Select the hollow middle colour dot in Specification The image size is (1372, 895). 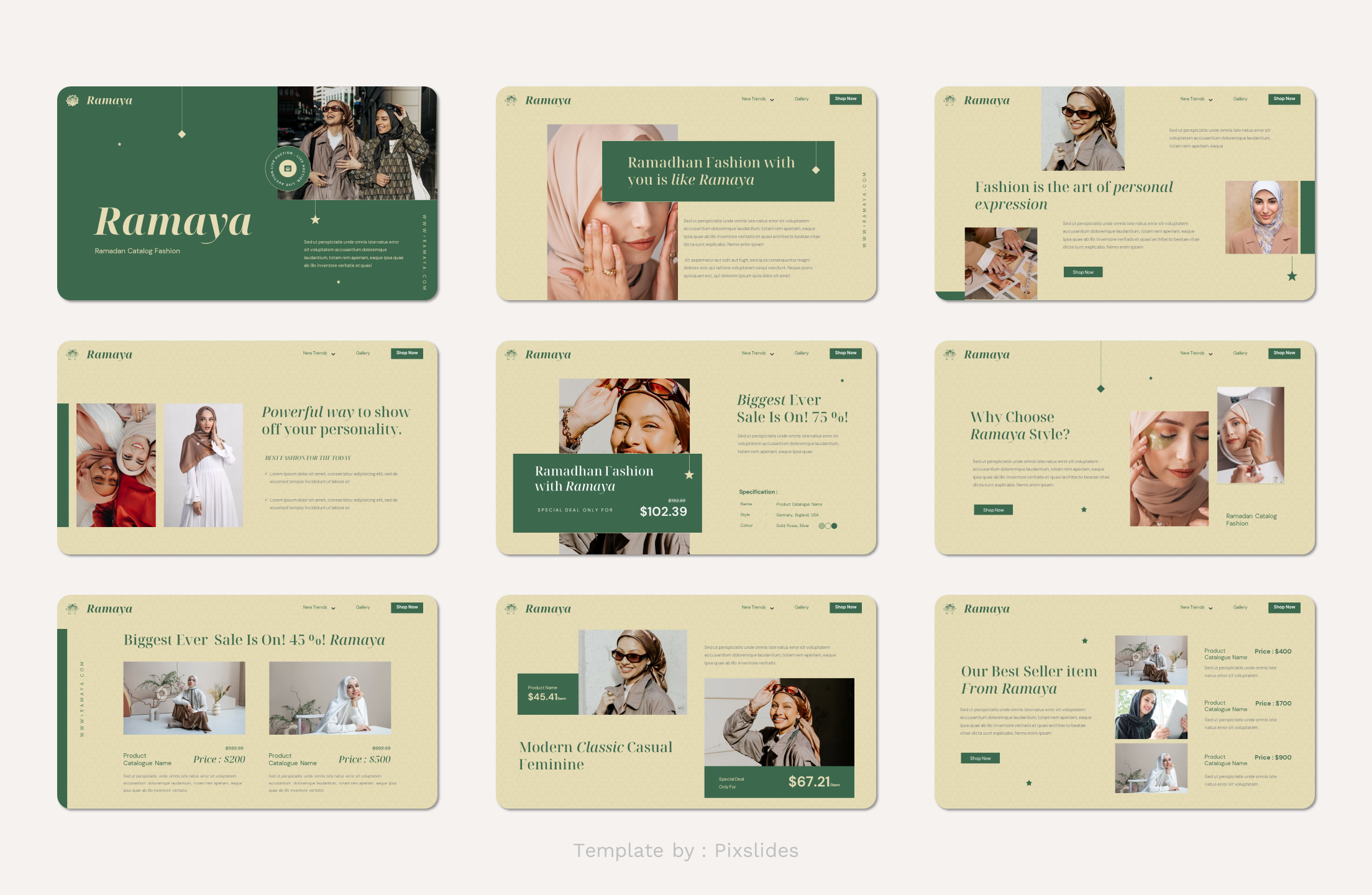pyautogui.click(x=828, y=526)
